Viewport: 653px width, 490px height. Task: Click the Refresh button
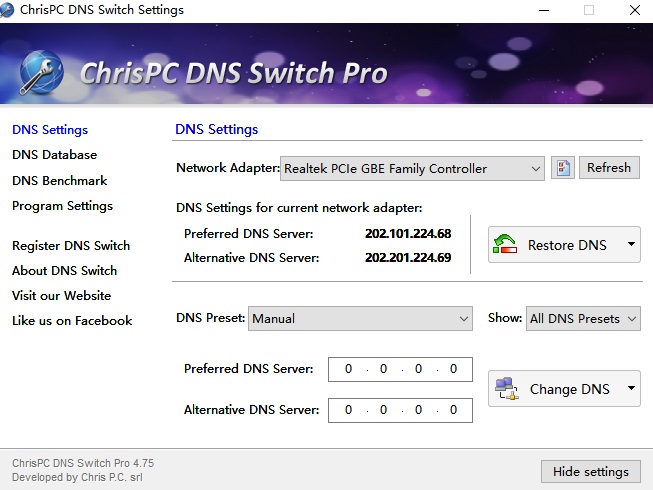[x=609, y=168]
